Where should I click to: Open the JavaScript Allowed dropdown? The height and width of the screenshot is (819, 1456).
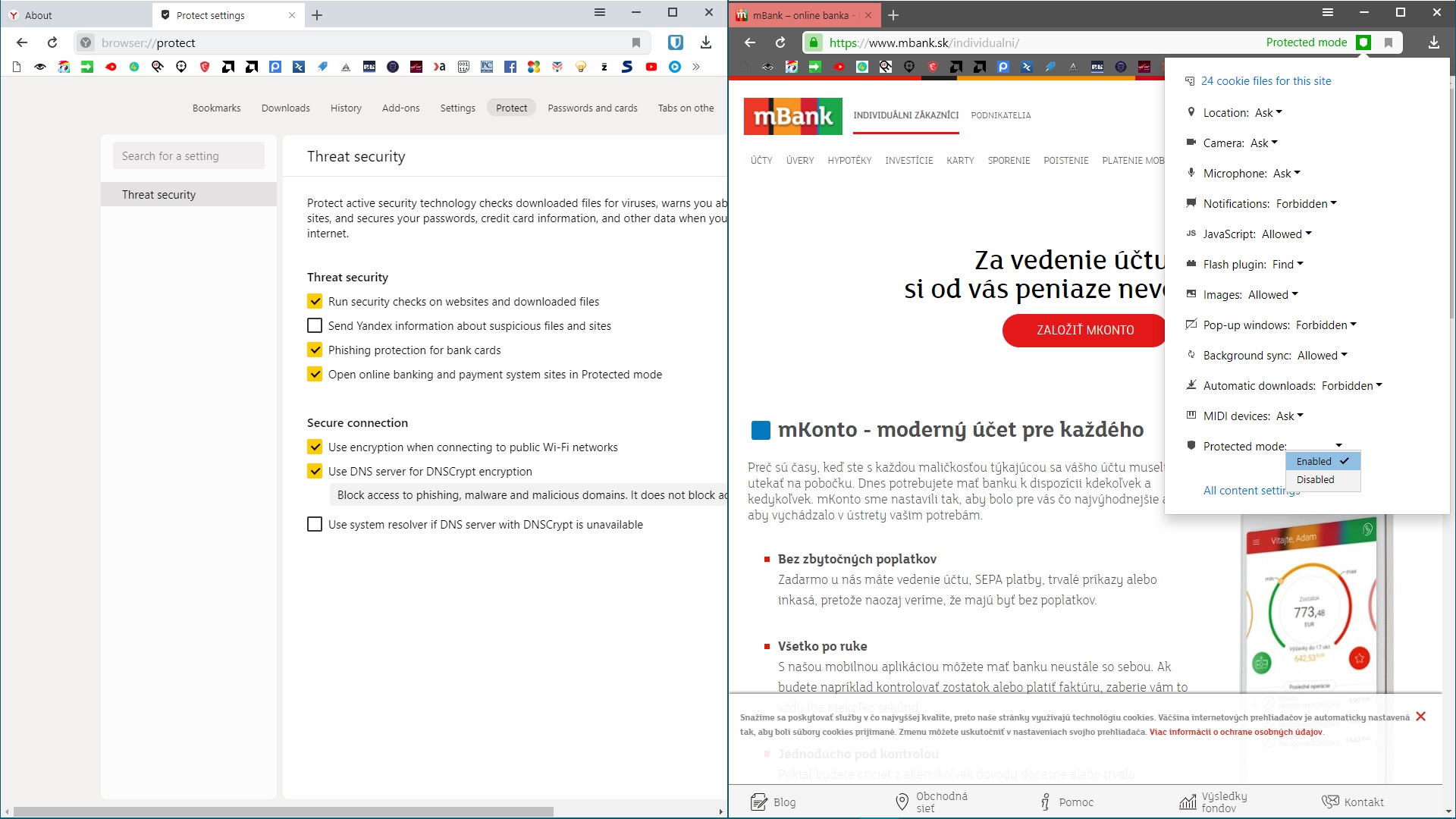(1286, 234)
